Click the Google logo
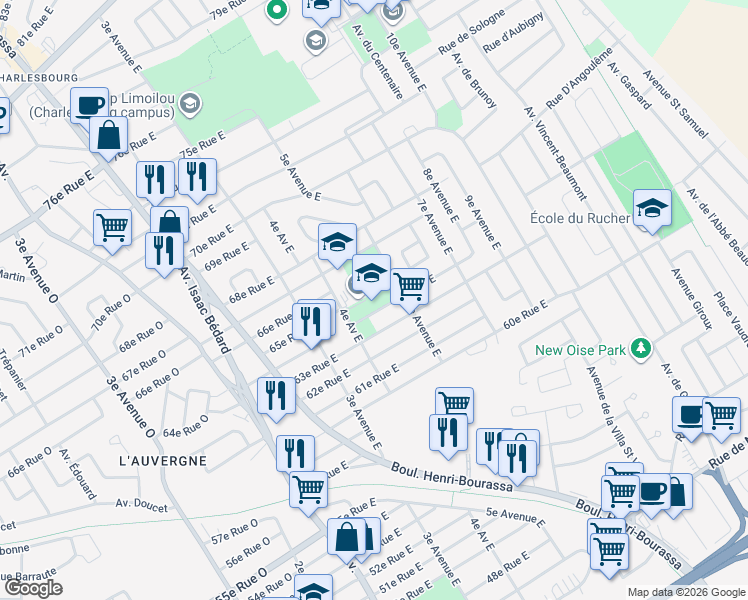 33,589
